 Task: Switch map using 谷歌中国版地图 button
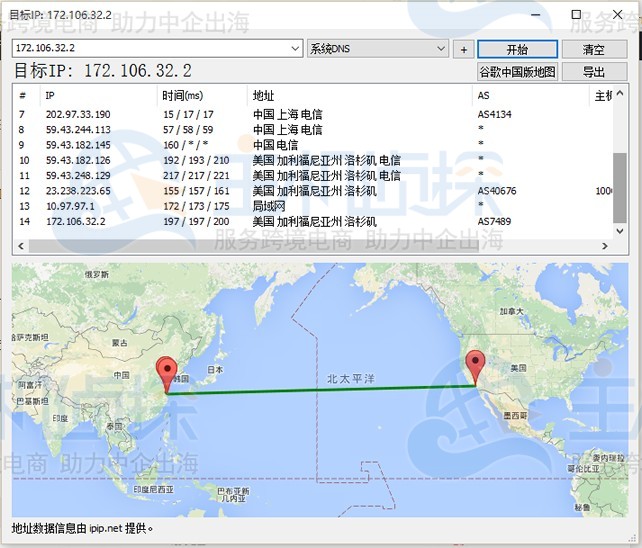517,72
